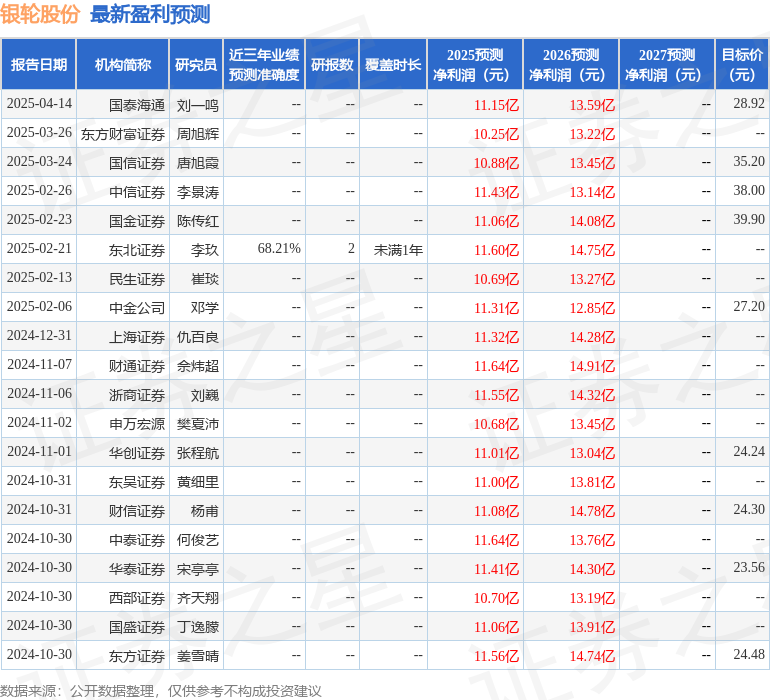Image resolution: width=770 pixels, height=700 pixels.
Task: Click the 68.21% accuracy value
Action: point(279,249)
